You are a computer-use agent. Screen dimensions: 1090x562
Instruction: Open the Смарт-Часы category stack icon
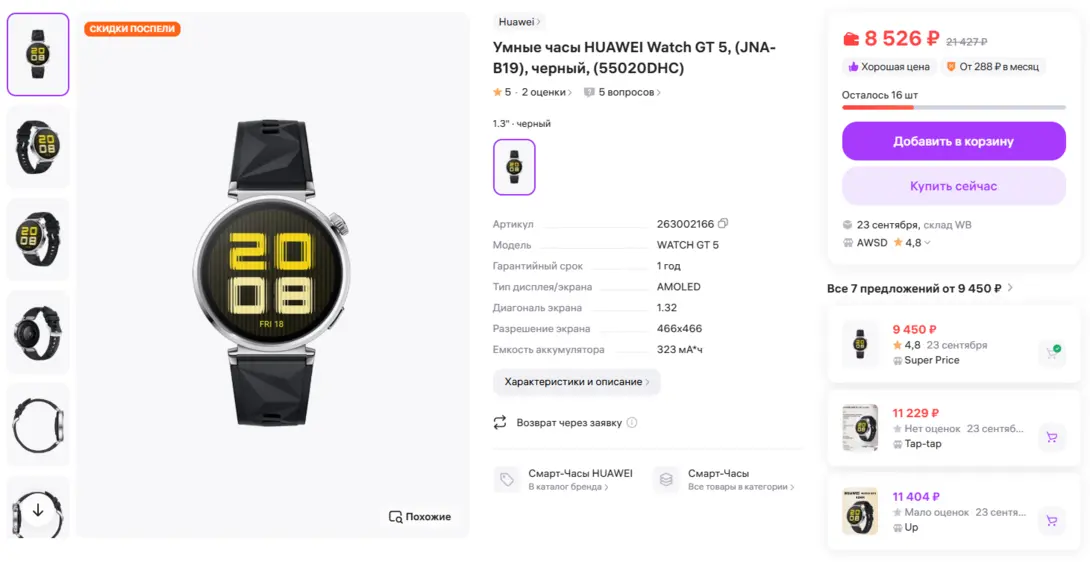click(x=666, y=480)
